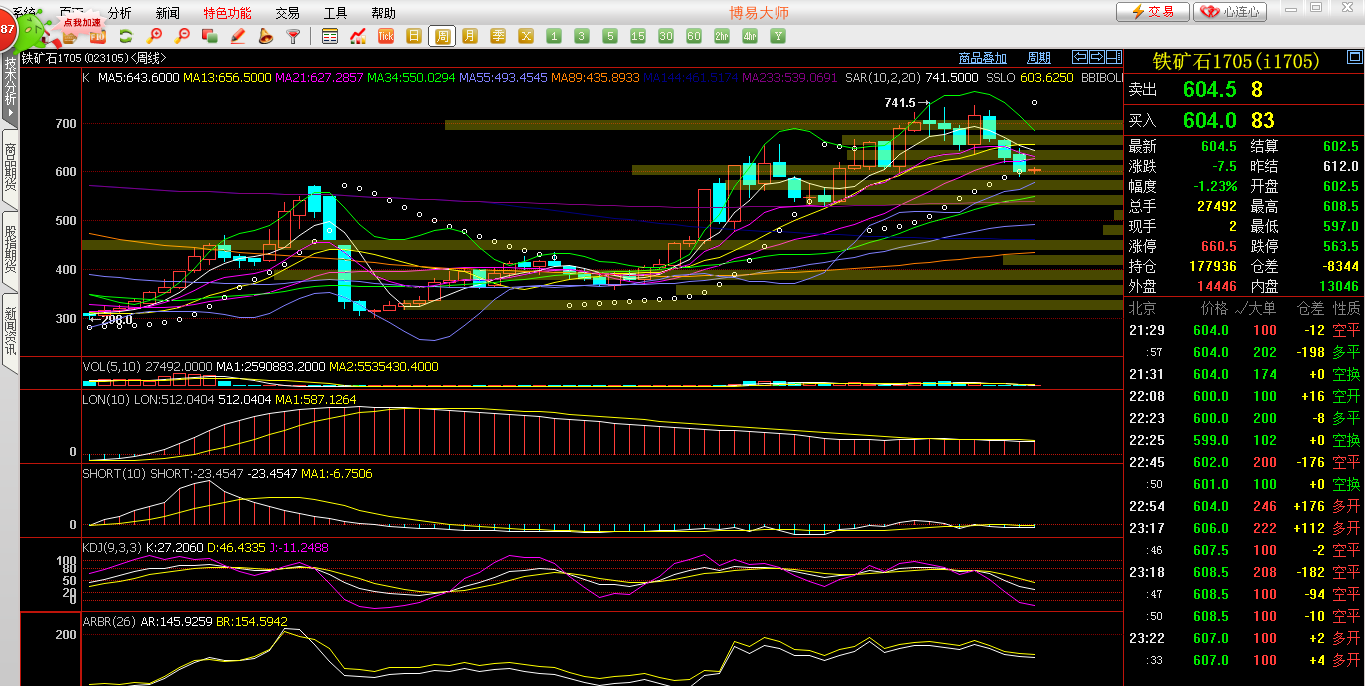Switch to the 股指期货 side tab
Image resolution: width=1365 pixels, height=686 pixels.
click(10, 249)
